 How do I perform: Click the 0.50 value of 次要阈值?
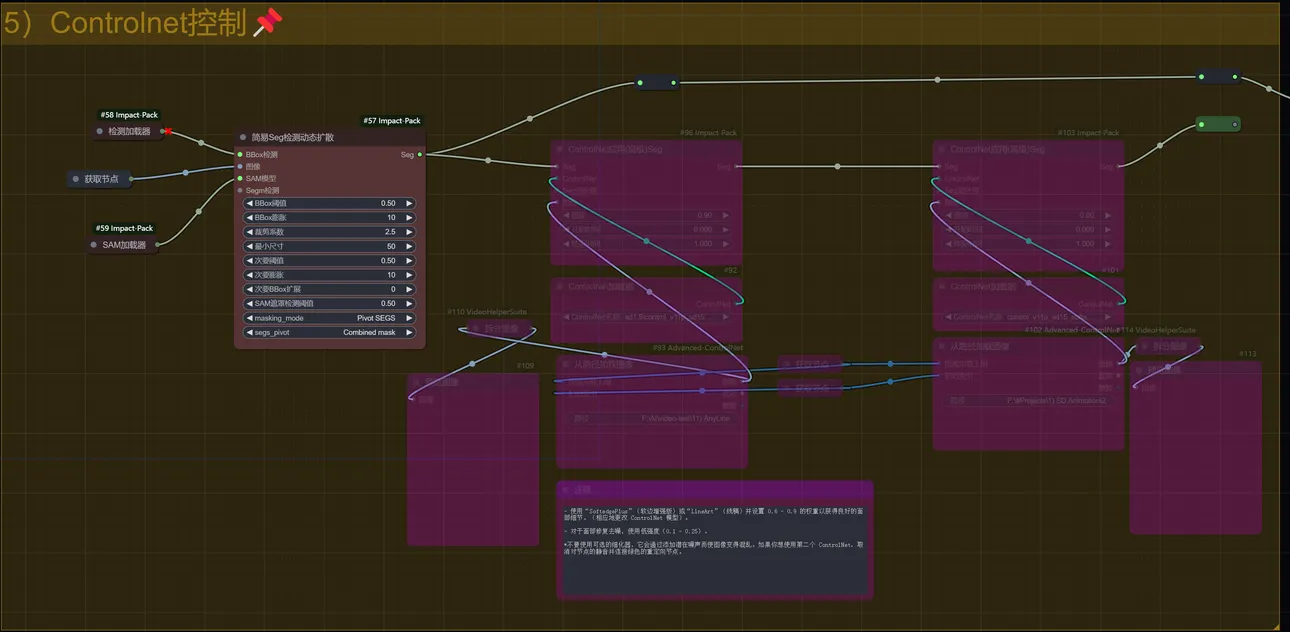388,261
